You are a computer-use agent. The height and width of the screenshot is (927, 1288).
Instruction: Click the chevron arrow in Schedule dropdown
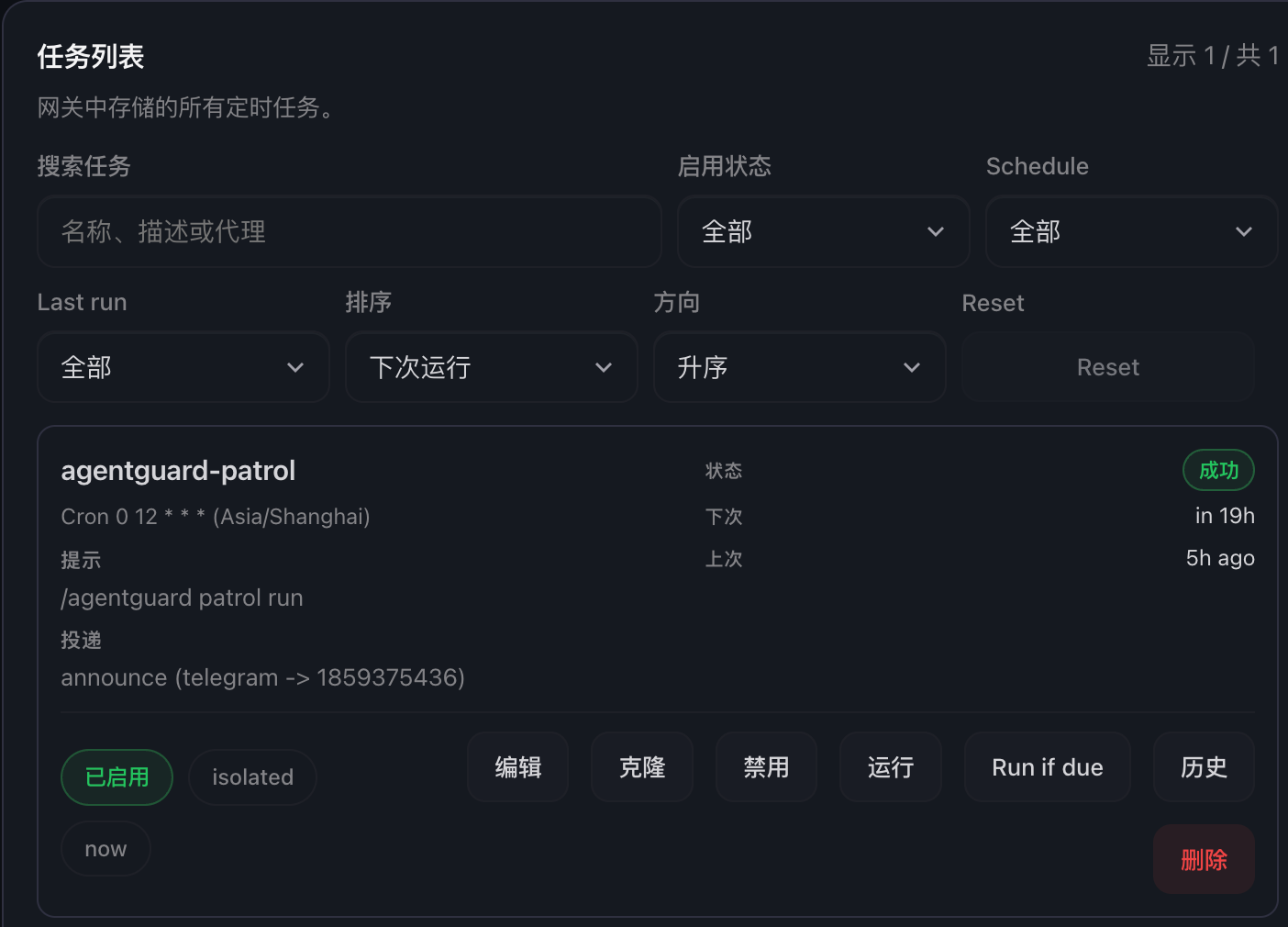[1243, 231]
